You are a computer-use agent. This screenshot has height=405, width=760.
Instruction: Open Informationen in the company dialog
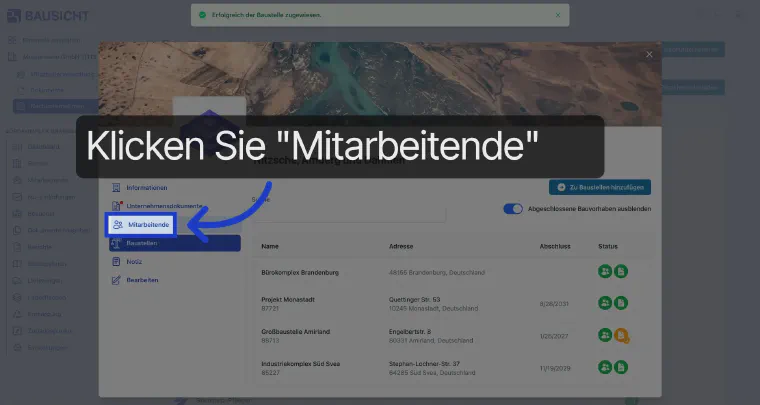click(146, 187)
